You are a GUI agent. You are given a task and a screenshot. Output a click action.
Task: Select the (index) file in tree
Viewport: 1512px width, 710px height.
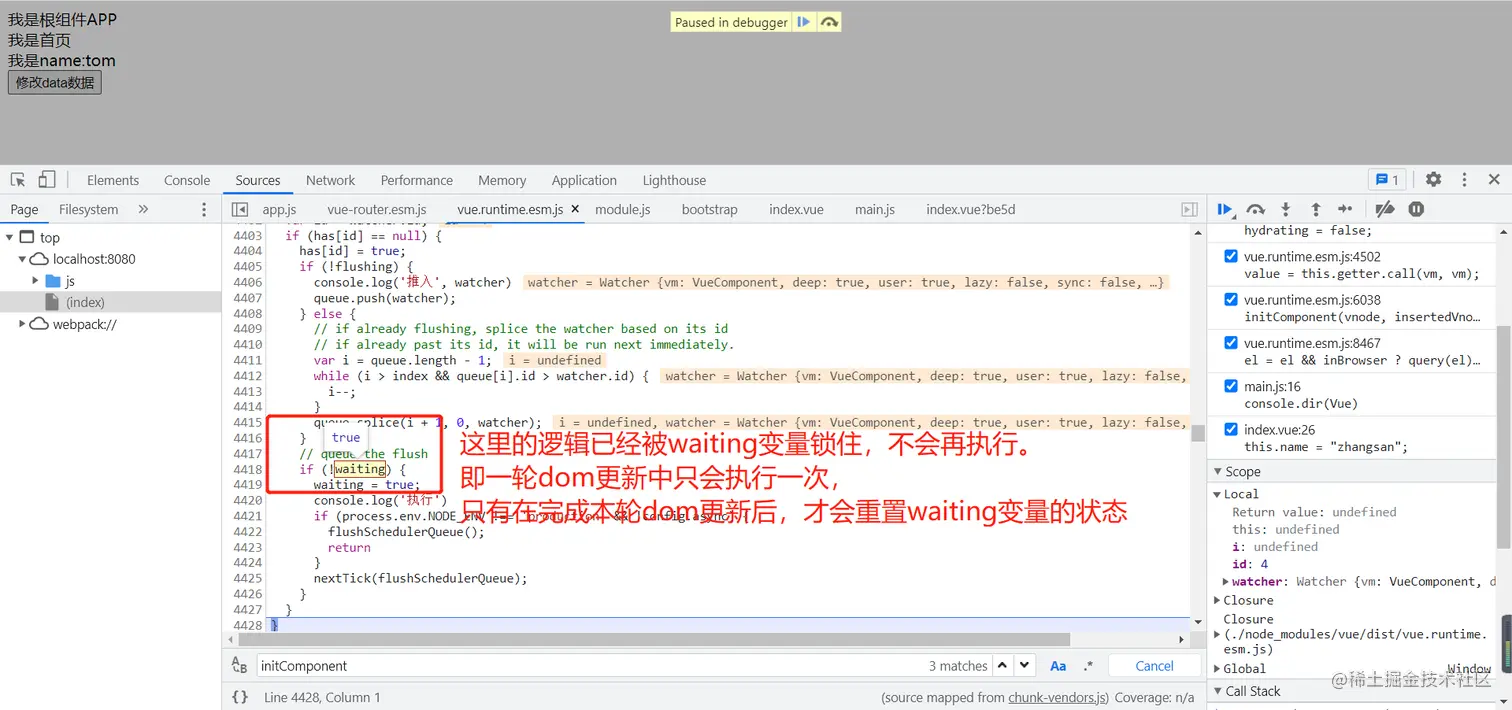click(x=85, y=302)
